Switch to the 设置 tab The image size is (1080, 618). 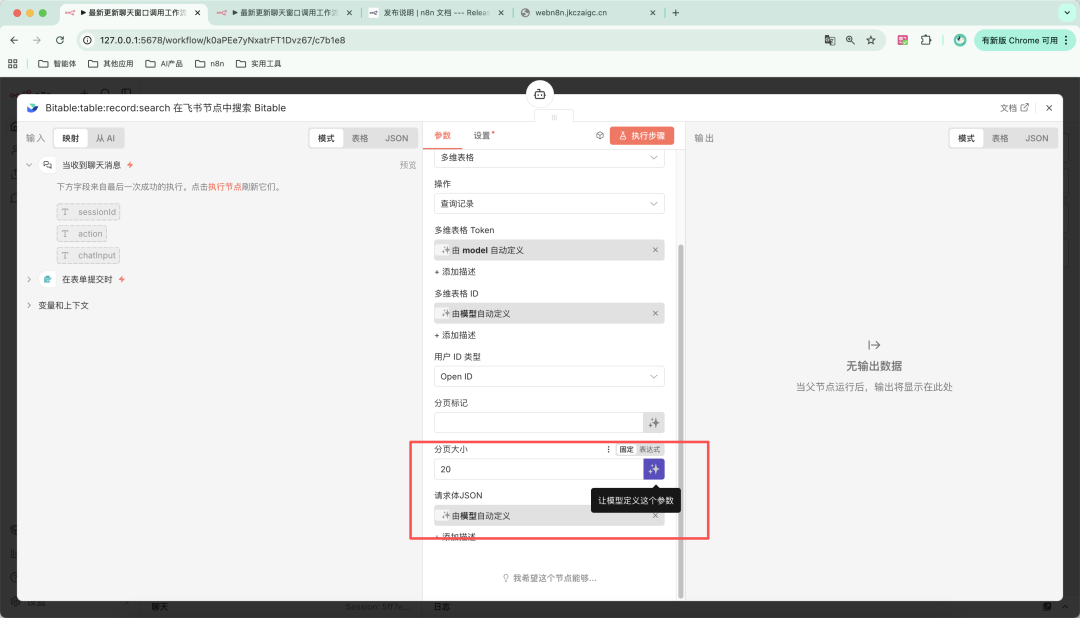point(483,136)
